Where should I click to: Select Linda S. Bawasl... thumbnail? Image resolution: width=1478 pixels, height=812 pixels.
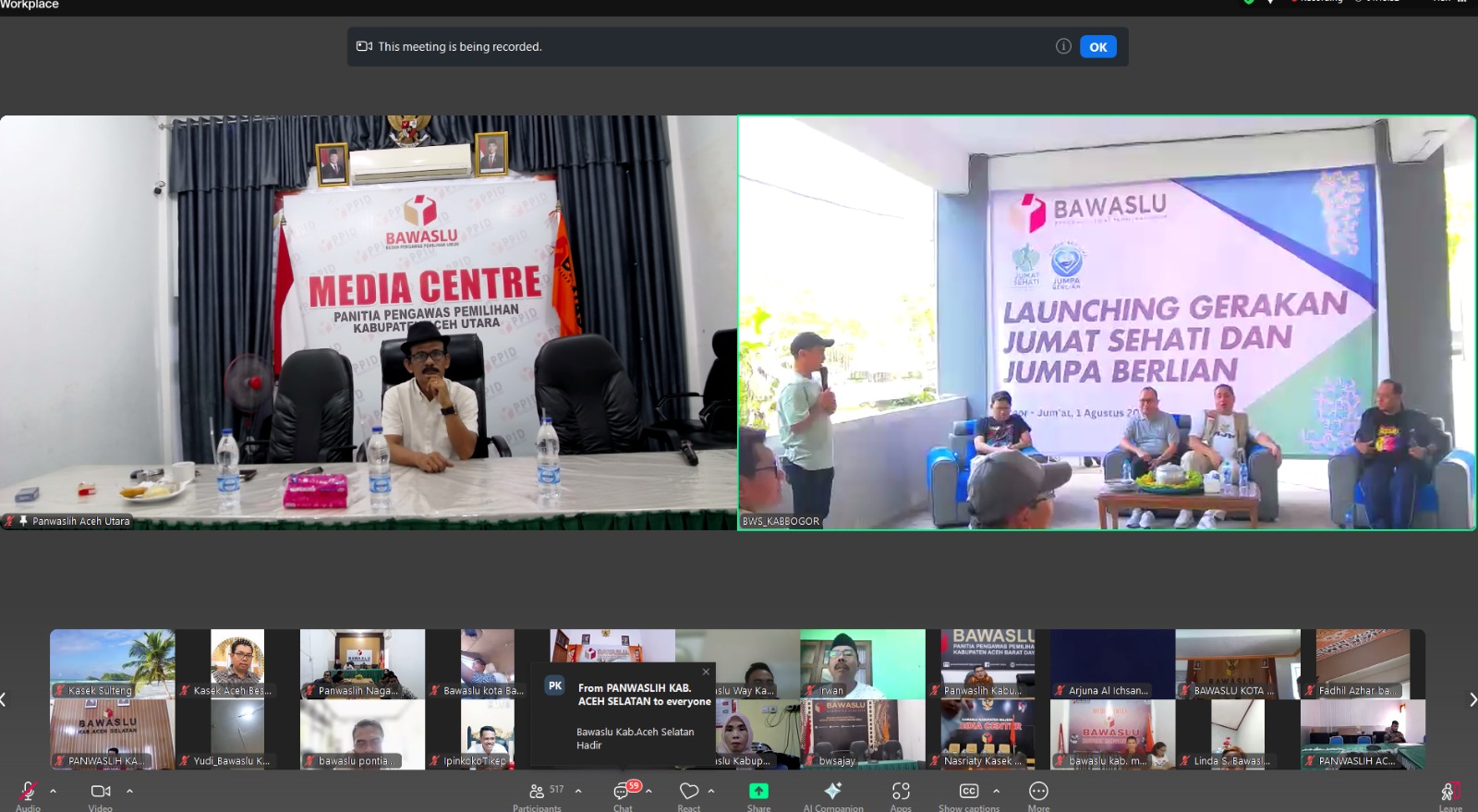1238,734
